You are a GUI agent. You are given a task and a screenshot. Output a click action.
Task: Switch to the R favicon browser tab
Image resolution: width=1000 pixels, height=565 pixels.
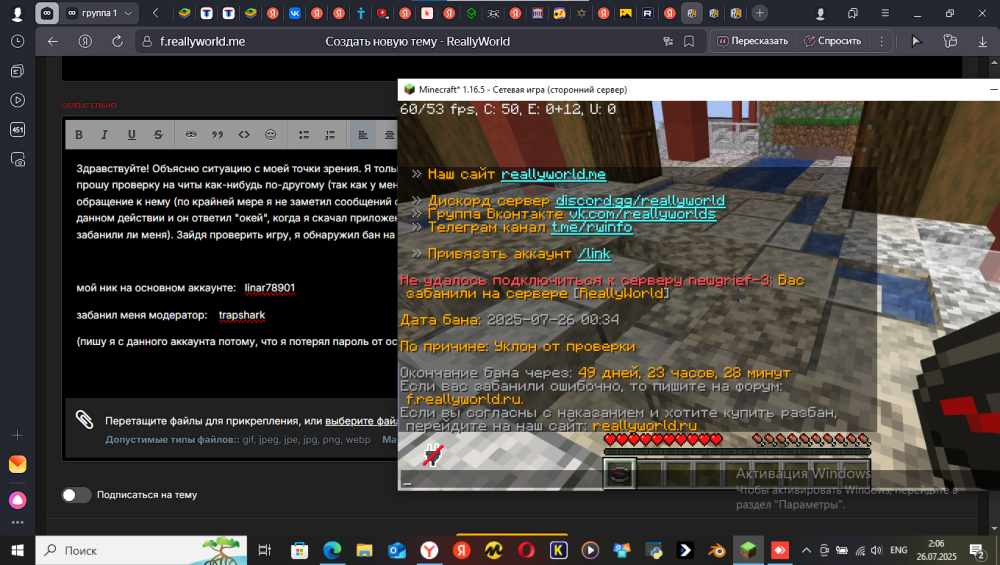point(647,13)
